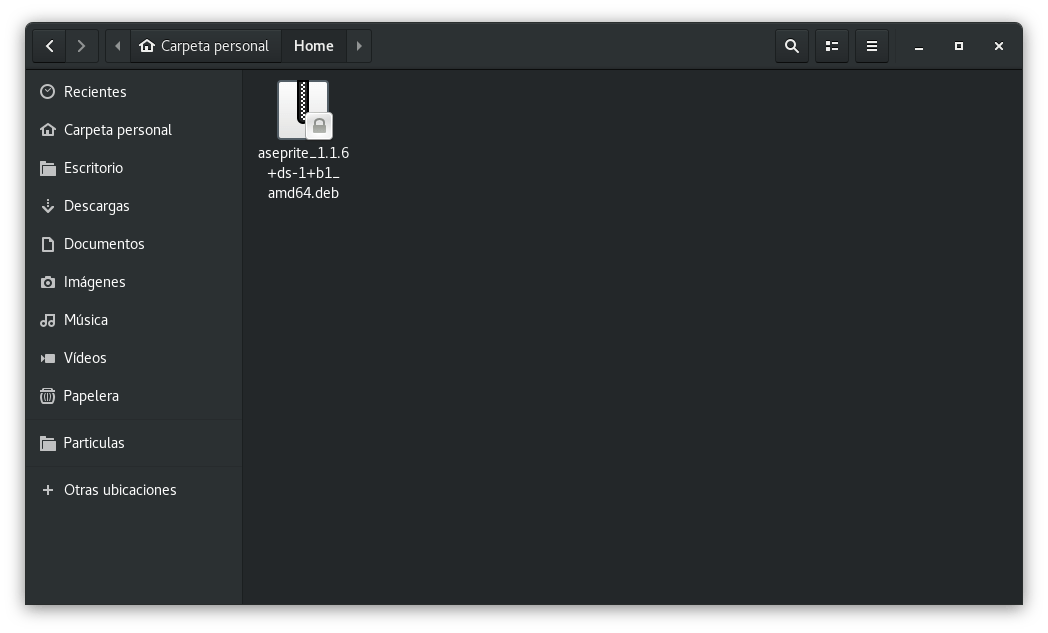Open the search magnifier button
This screenshot has height=633, width=1048.
(x=792, y=46)
